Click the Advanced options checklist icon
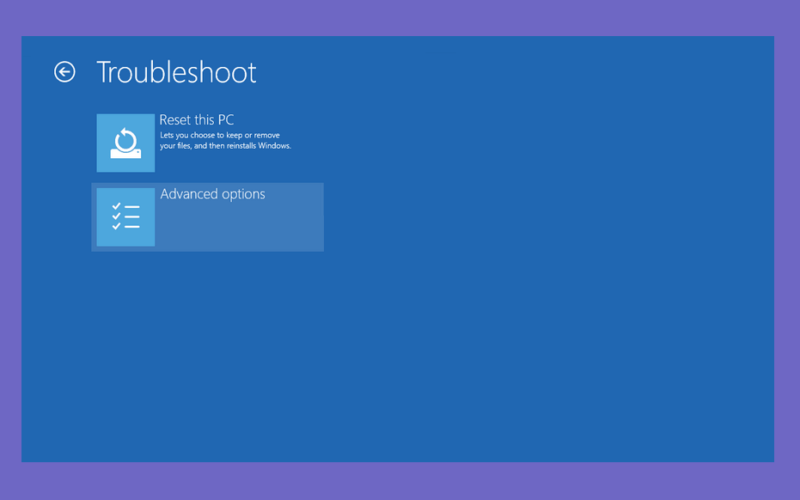 [126, 217]
